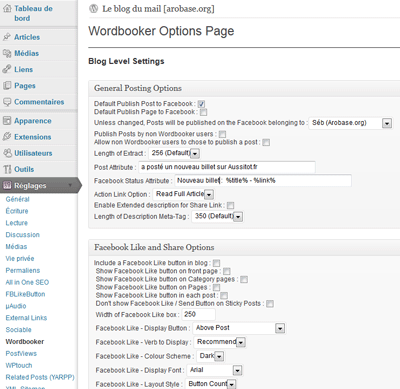Click the Réglages settings icon
The height and width of the screenshot is (389, 400).
tap(7, 185)
